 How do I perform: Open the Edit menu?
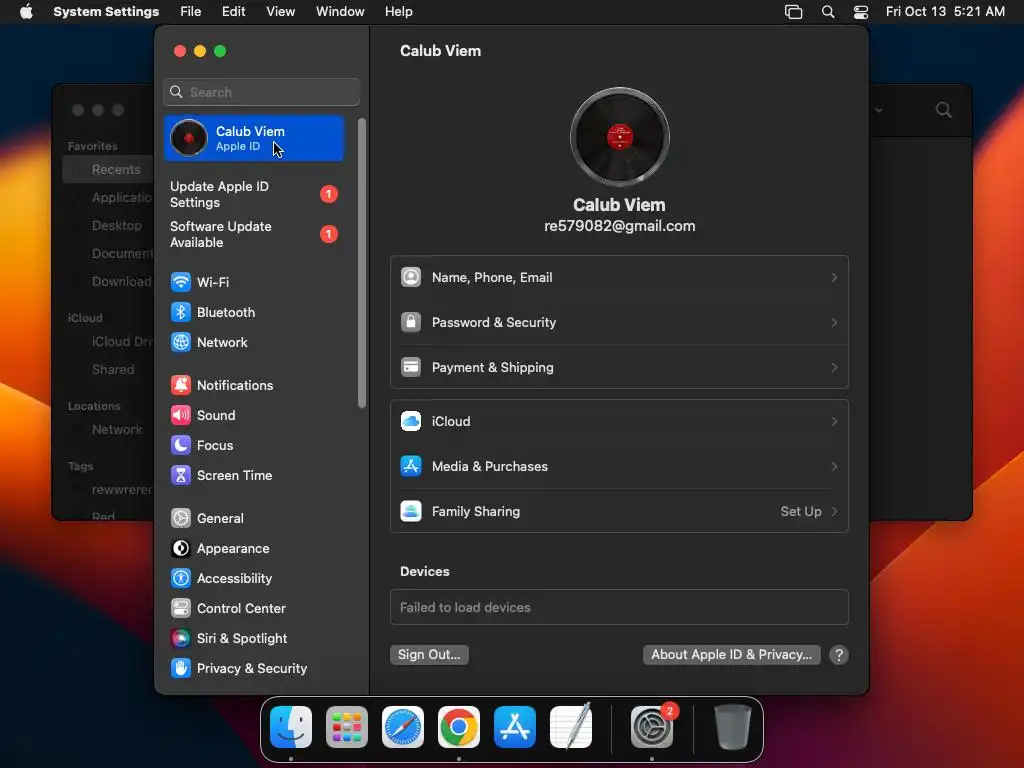pyautogui.click(x=233, y=12)
